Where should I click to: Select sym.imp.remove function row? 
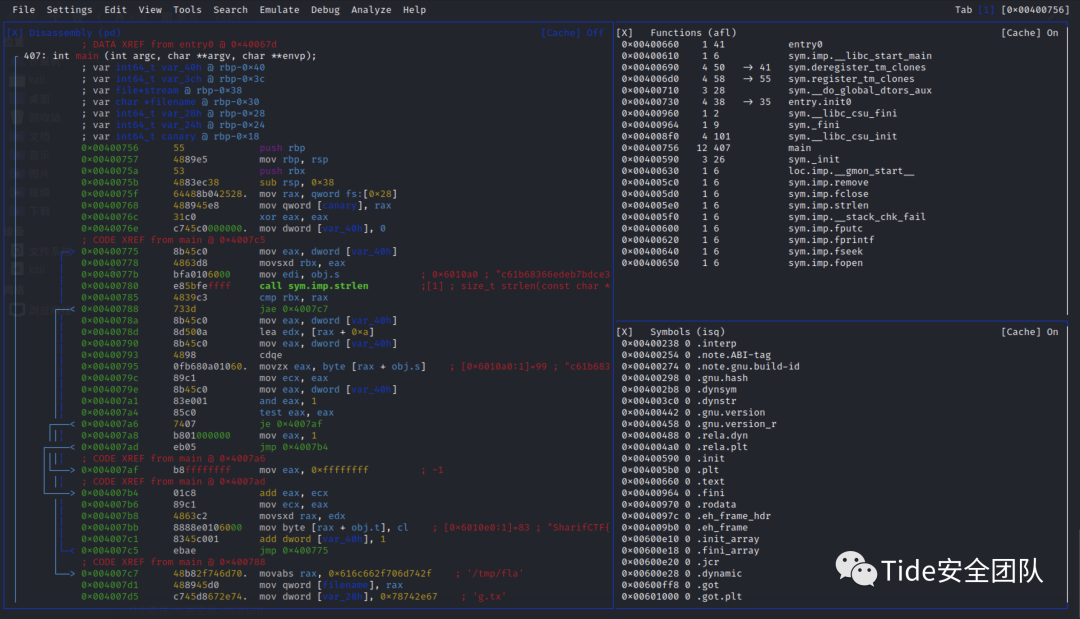[x=745, y=182]
